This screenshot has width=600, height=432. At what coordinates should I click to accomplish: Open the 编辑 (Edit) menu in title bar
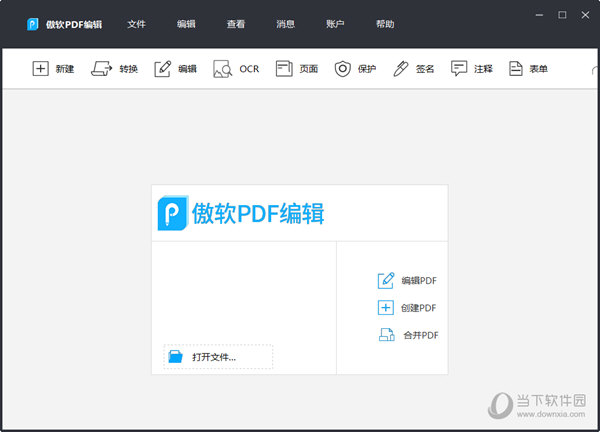click(x=186, y=24)
